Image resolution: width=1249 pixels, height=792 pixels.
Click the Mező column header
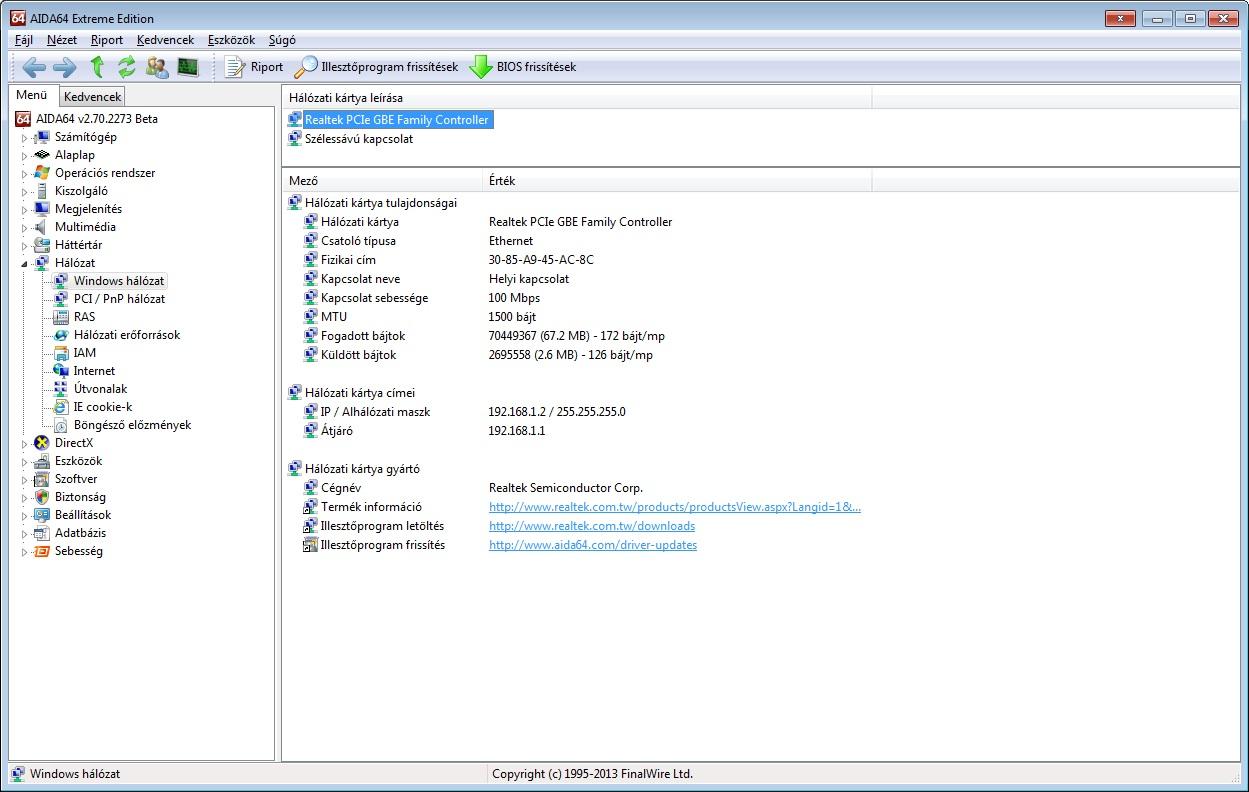382,181
